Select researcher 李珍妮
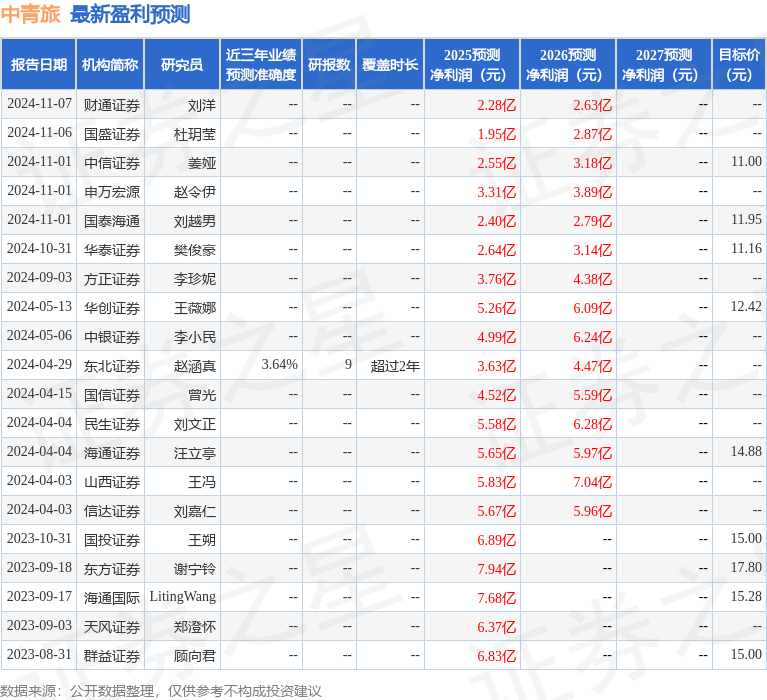Viewport: 767px width, 700px height. tap(195, 279)
